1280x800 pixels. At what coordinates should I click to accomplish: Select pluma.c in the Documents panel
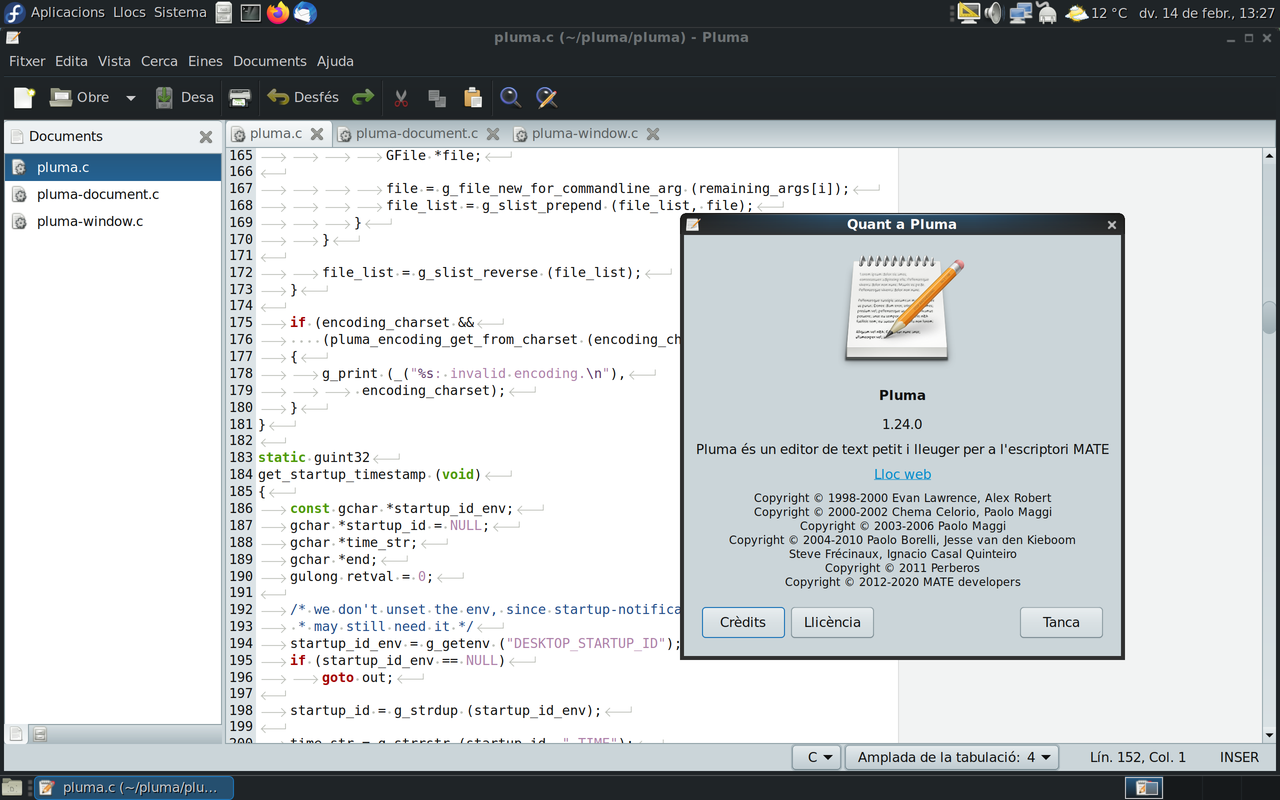click(x=113, y=167)
